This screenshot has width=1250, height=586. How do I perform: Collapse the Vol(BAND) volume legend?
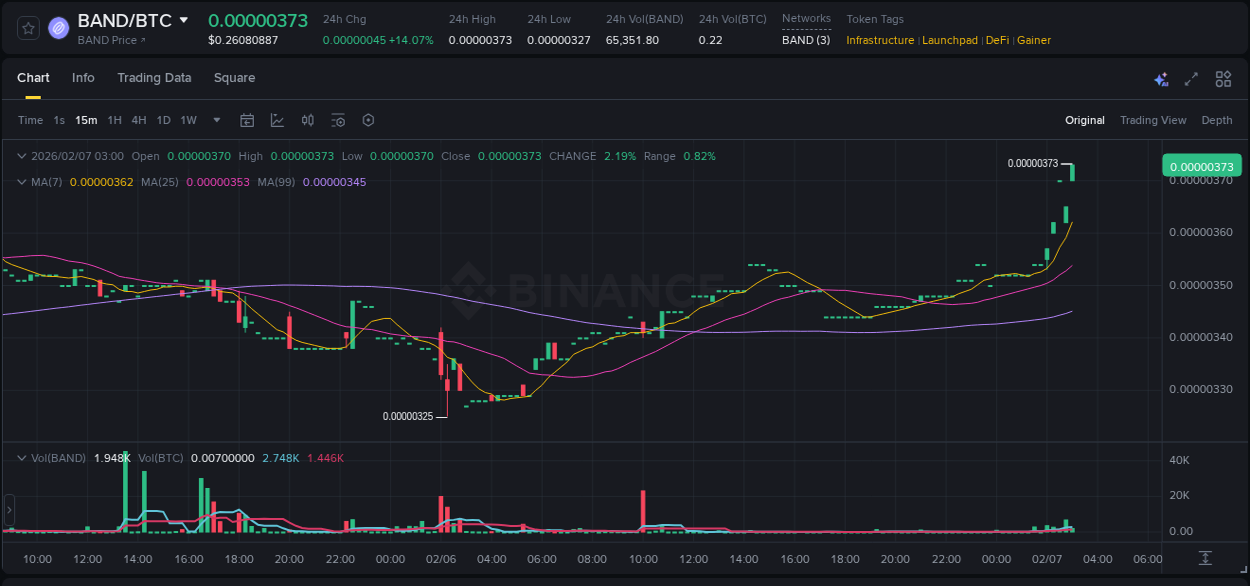pyautogui.click(x=22, y=458)
